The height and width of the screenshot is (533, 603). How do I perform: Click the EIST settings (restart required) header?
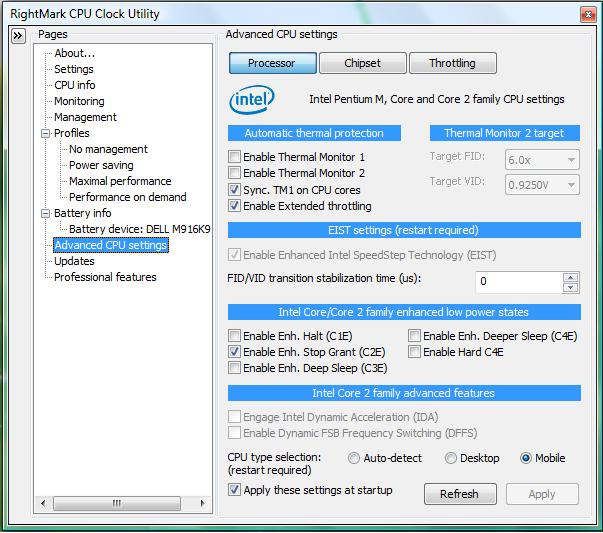[404, 230]
